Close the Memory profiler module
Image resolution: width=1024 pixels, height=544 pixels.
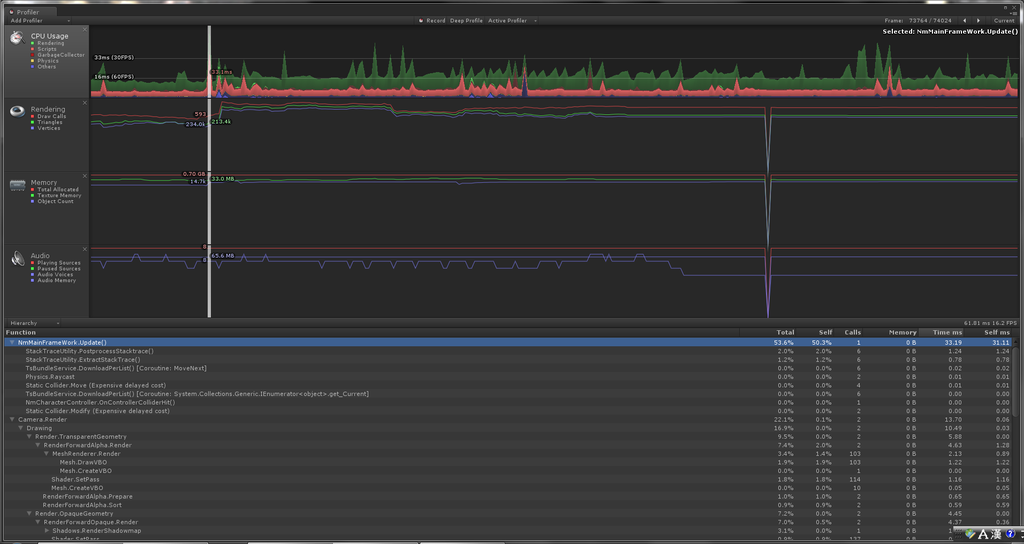(85, 176)
